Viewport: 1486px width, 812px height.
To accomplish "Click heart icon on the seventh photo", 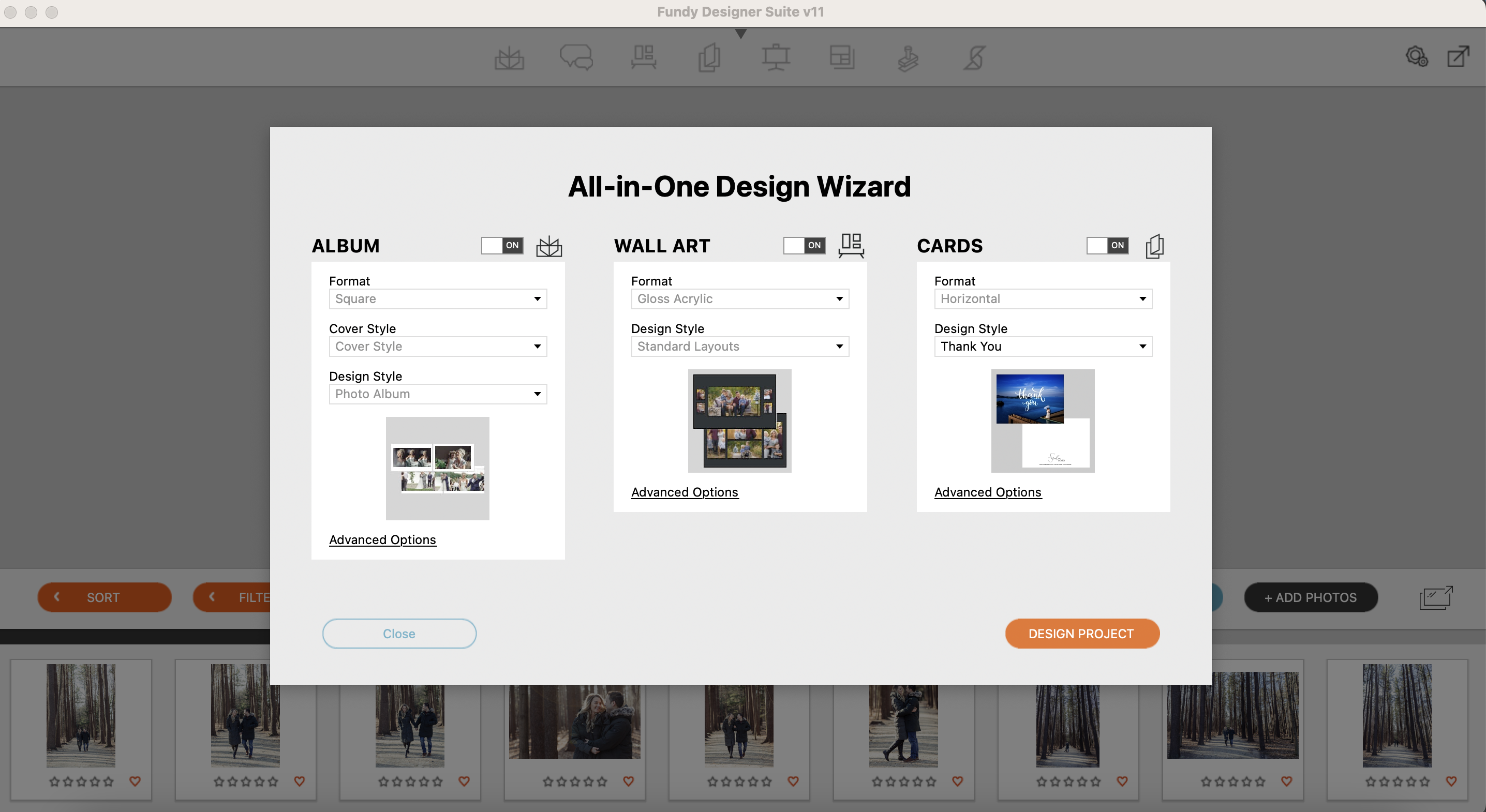I will pyautogui.click(x=1122, y=781).
